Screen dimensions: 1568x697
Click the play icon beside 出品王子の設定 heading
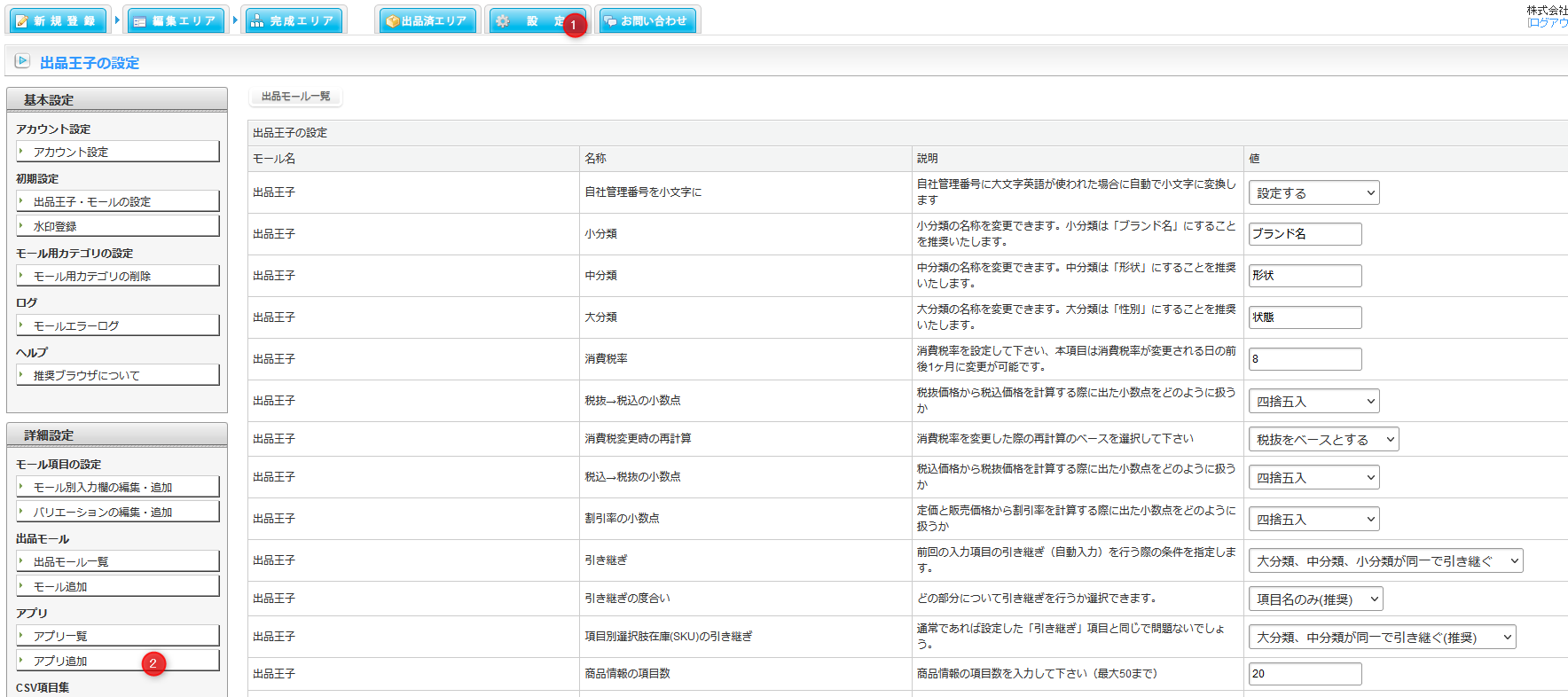point(22,61)
